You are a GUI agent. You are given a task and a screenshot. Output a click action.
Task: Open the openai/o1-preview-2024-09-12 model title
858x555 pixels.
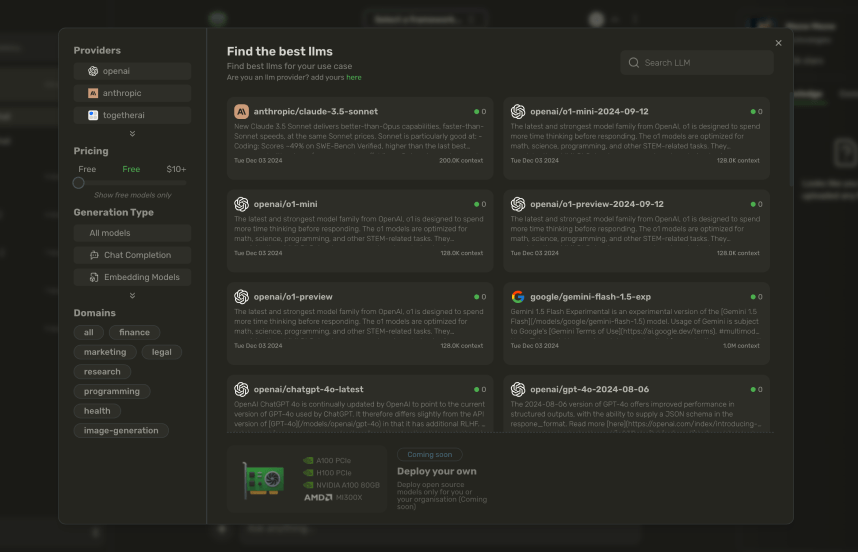(596, 204)
